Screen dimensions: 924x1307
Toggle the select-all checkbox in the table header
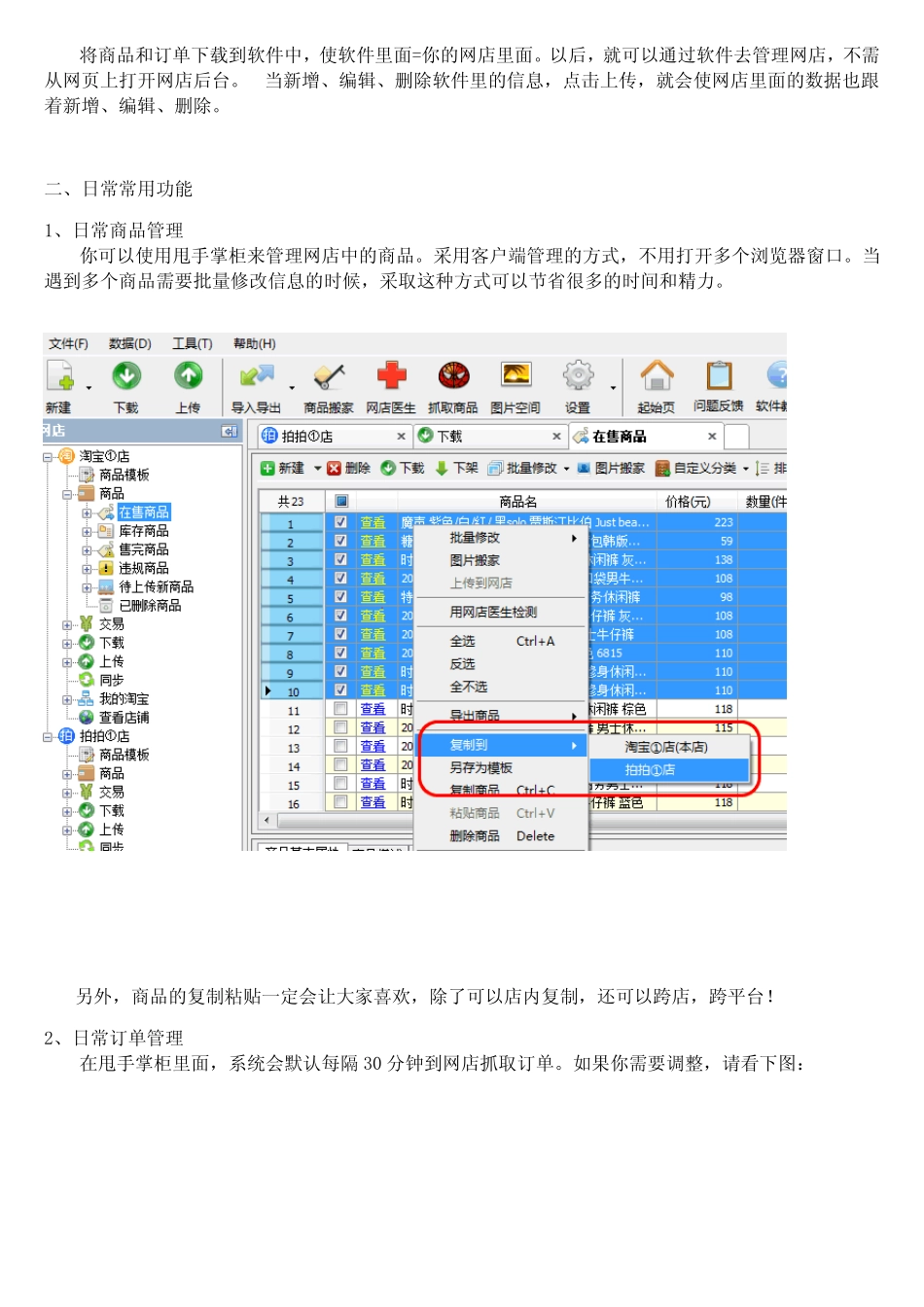tap(341, 502)
